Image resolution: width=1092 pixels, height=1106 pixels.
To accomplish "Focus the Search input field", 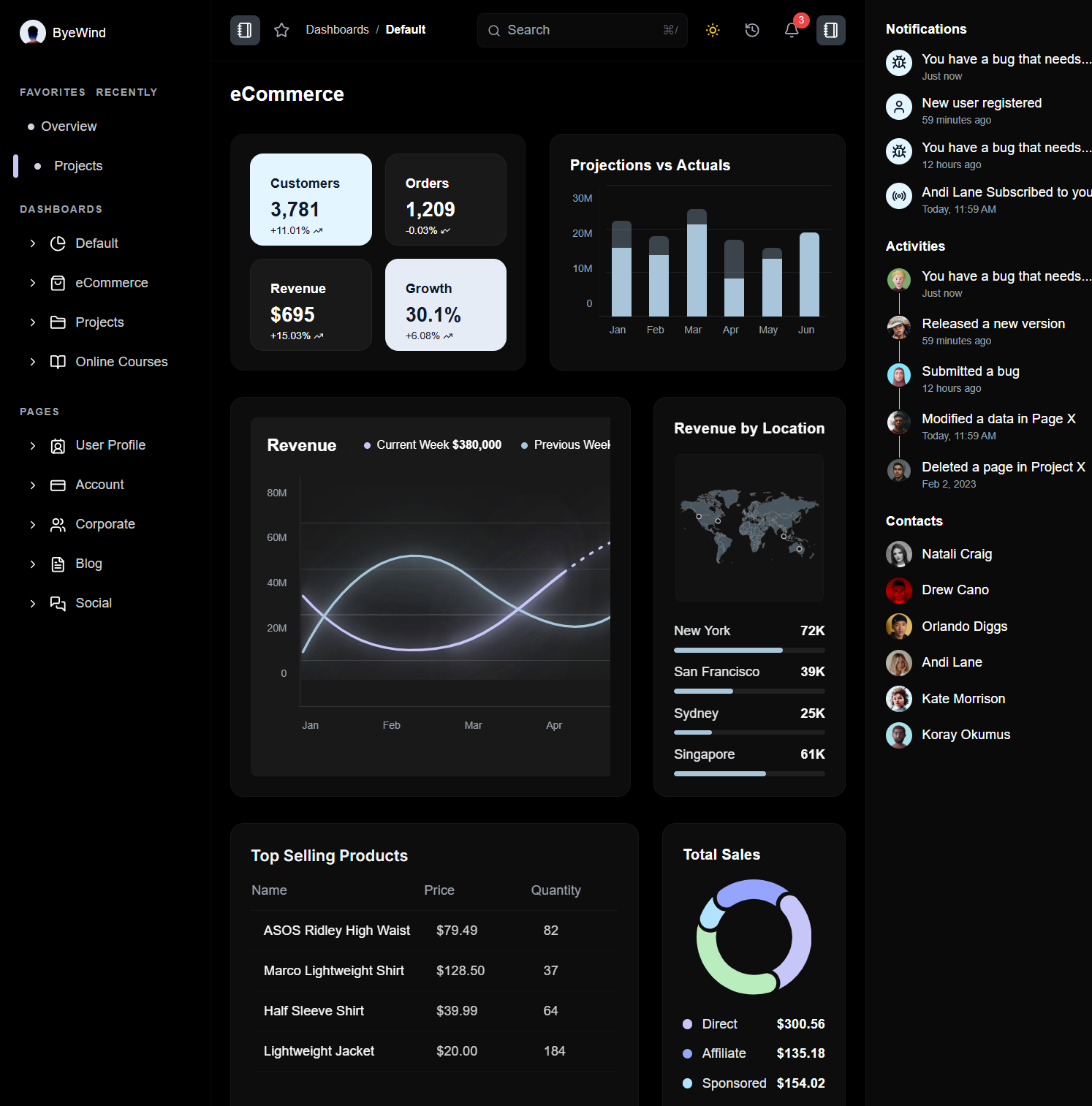I will [x=583, y=30].
